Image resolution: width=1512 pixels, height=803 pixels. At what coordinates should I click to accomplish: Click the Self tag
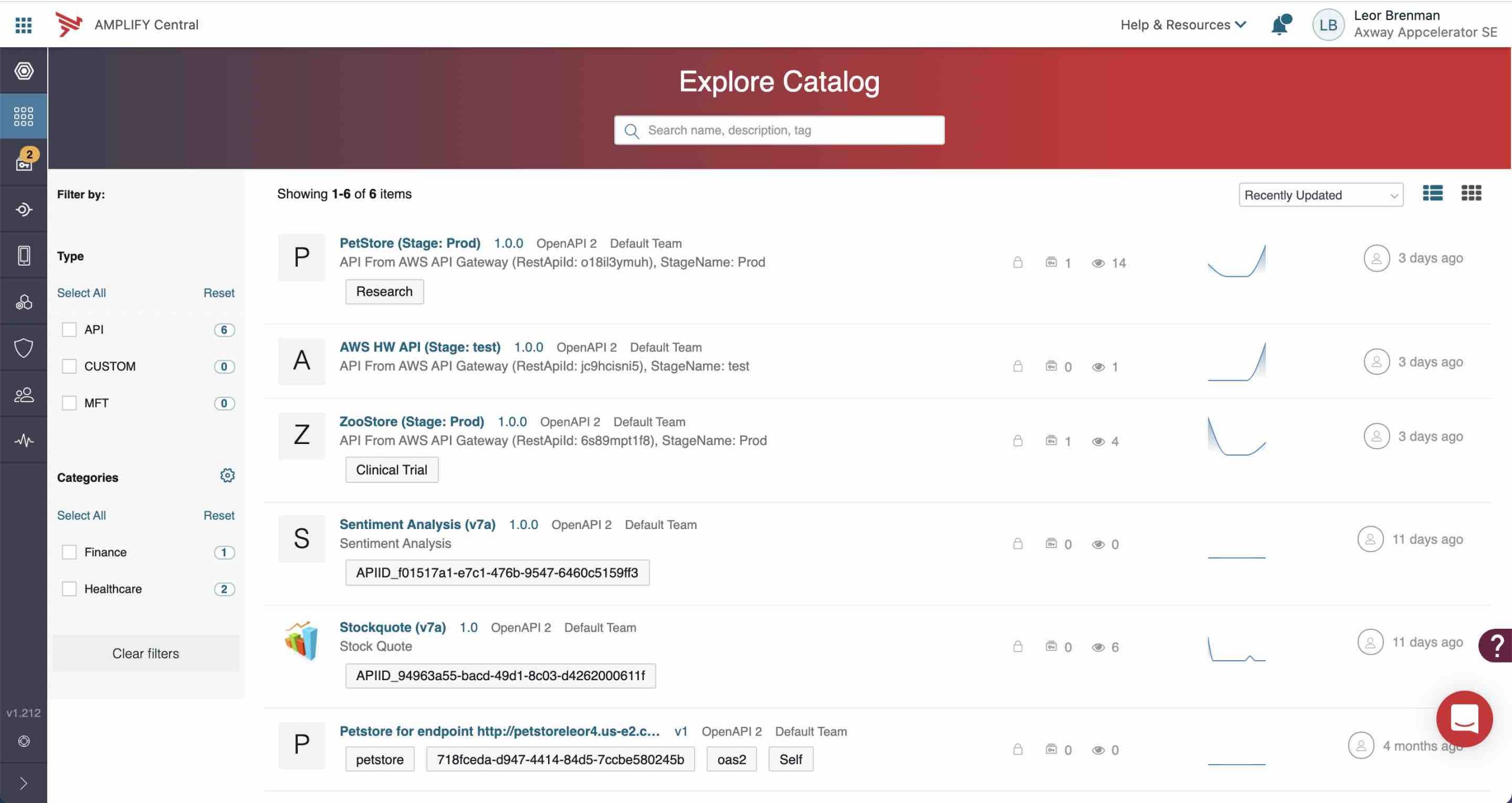tap(791, 759)
